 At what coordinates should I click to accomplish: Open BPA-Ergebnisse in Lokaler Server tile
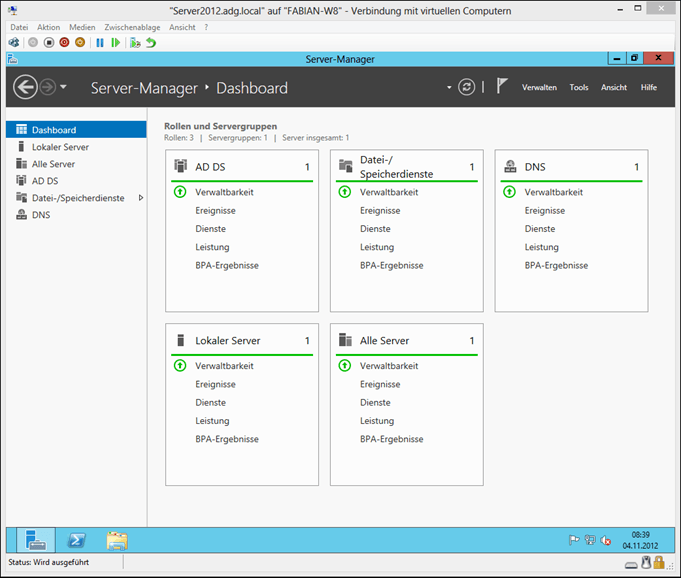pyautogui.click(x=227, y=439)
